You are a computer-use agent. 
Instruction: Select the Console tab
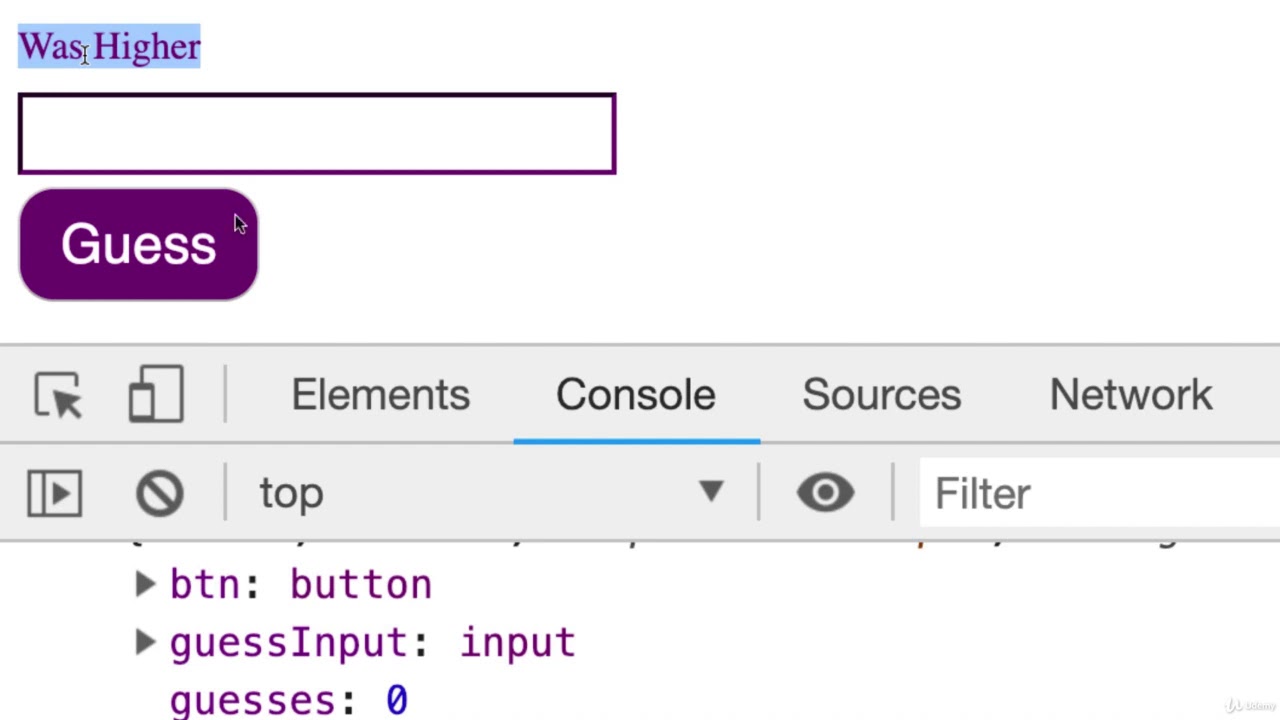636,395
